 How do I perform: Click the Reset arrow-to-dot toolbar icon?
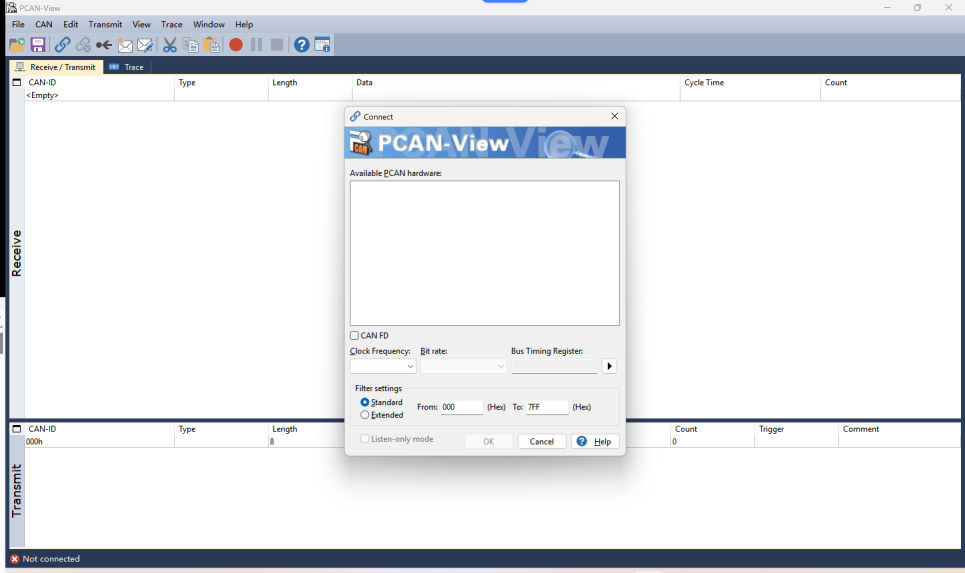(x=104, y=45)
